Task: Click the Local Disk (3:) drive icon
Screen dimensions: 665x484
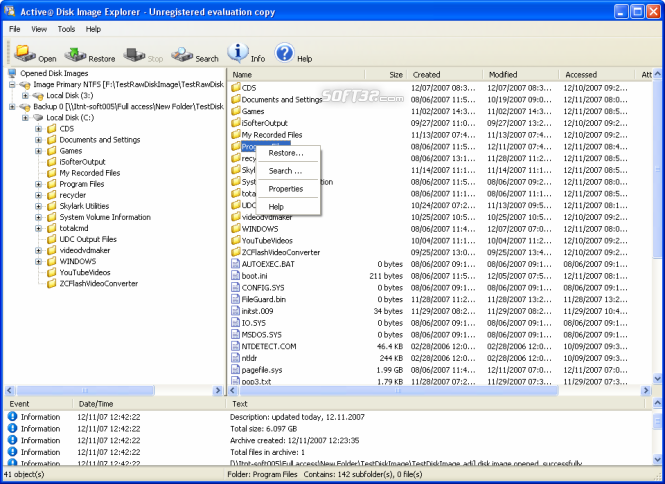Action: click(x=38, y=96)
